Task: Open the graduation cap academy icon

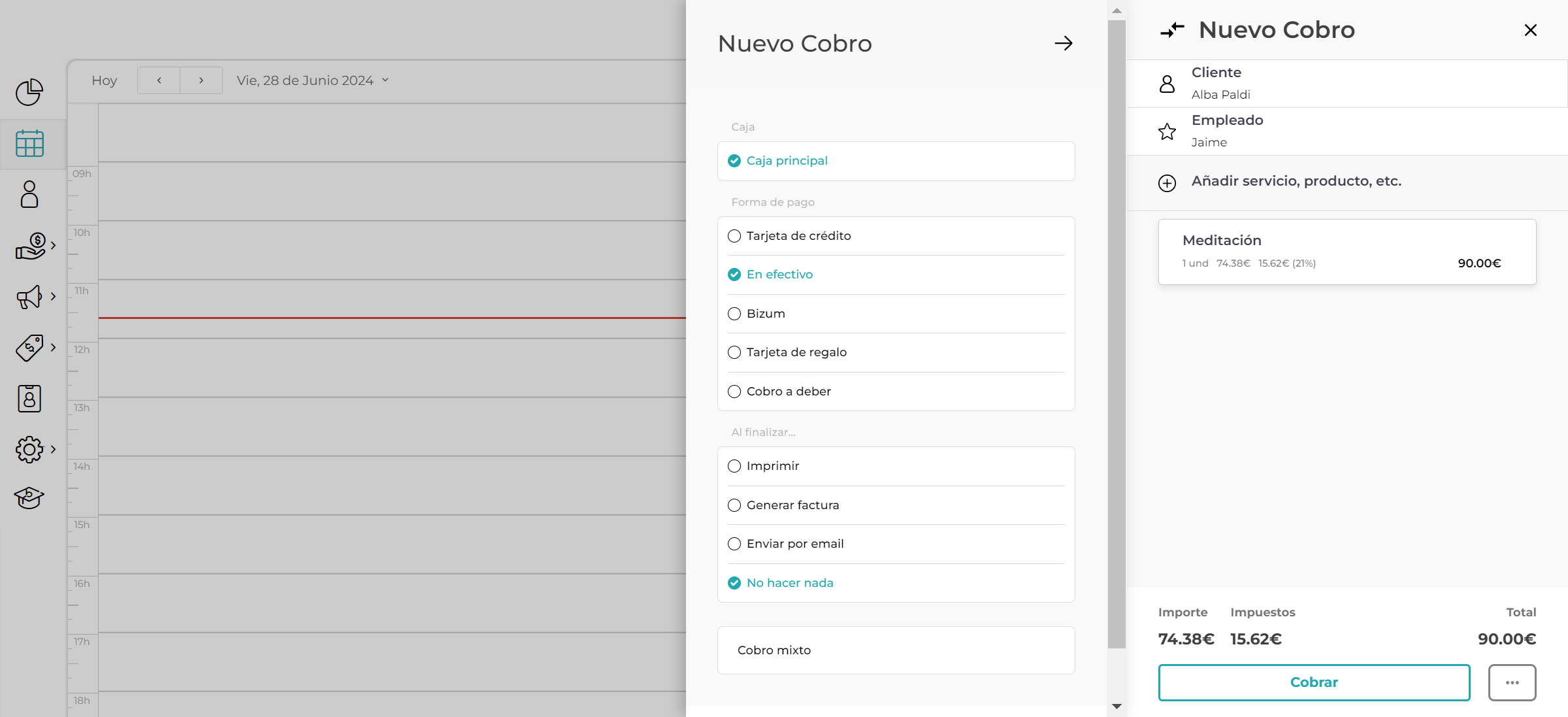Action: click(x=29, y=498)
